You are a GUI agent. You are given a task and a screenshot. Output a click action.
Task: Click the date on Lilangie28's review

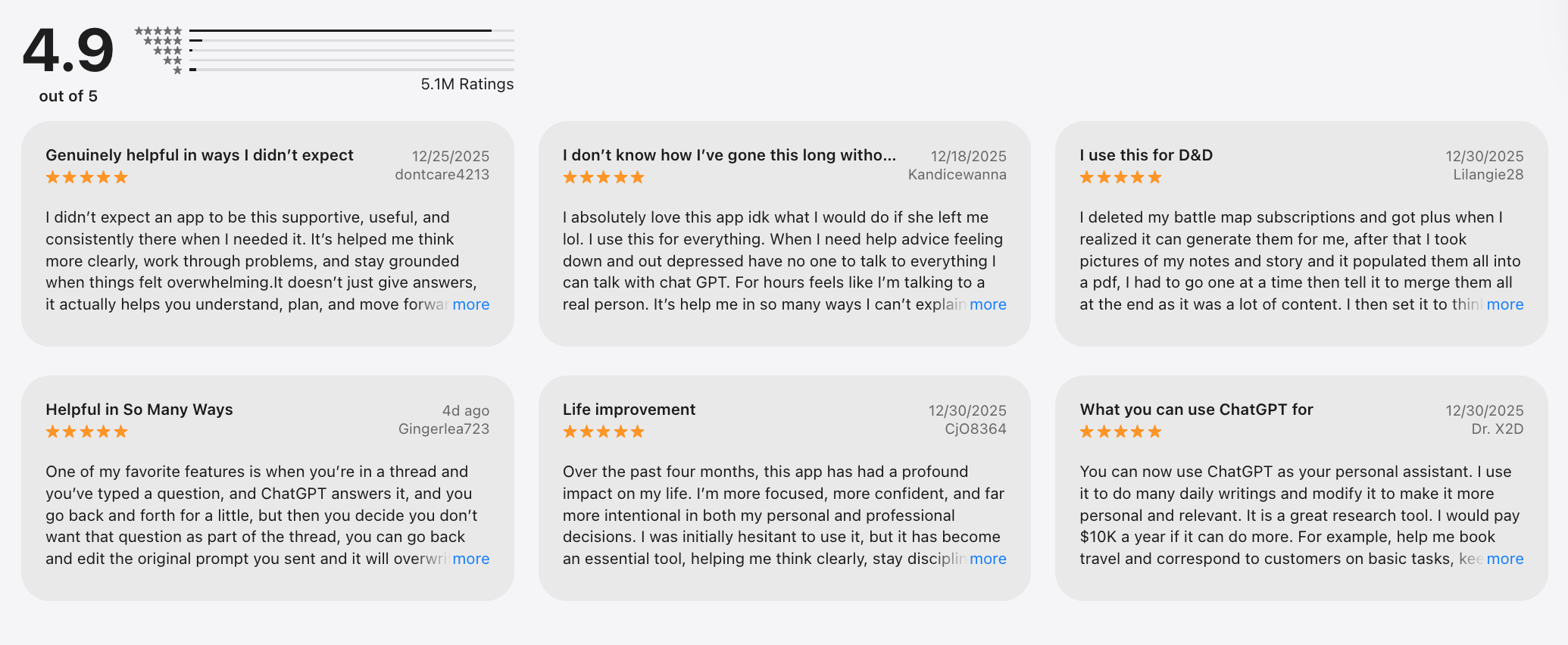click(x=1484, y=156)
